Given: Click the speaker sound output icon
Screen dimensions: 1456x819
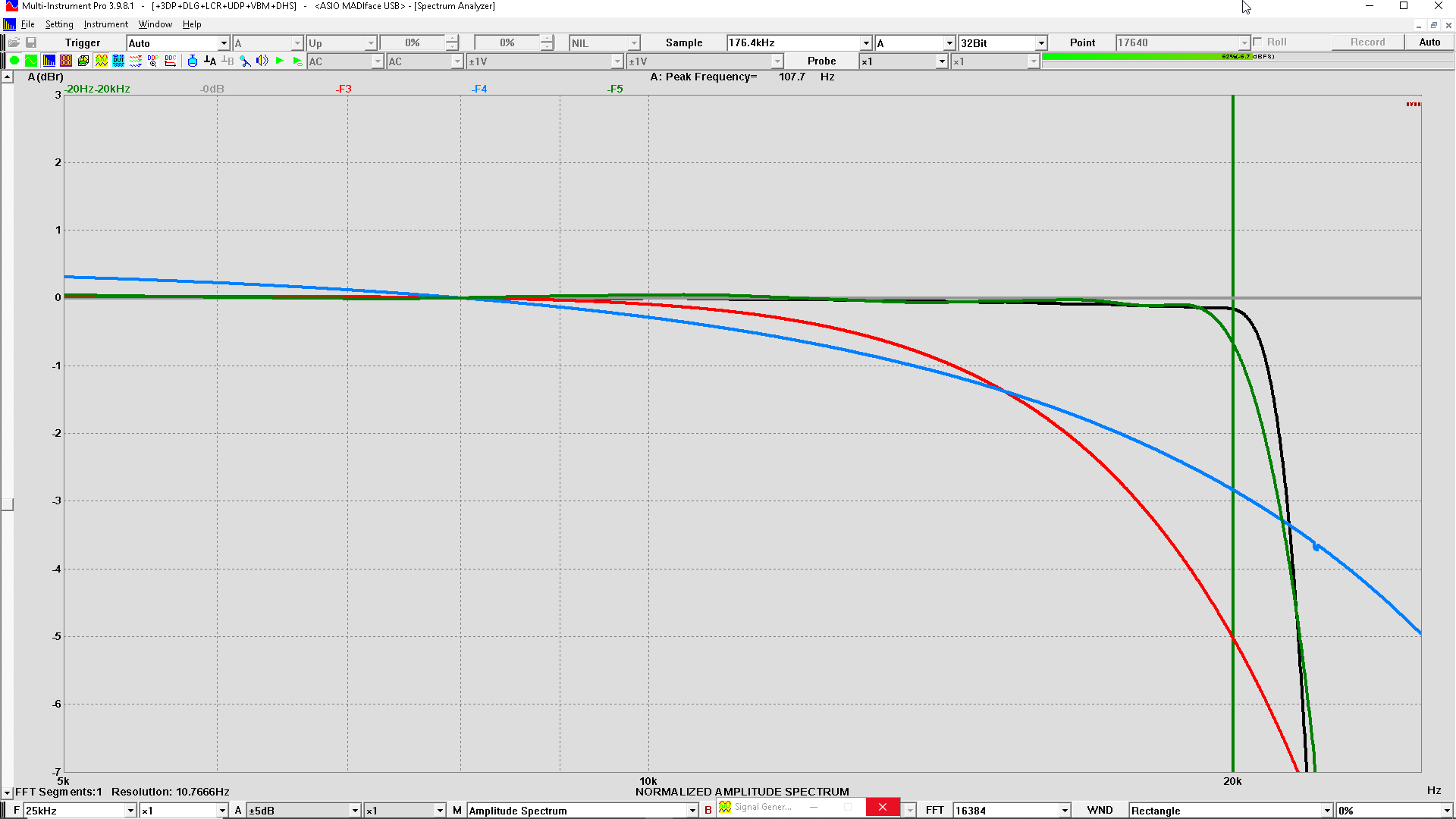Looking at the screenshot, I should [x=262, y=61].
